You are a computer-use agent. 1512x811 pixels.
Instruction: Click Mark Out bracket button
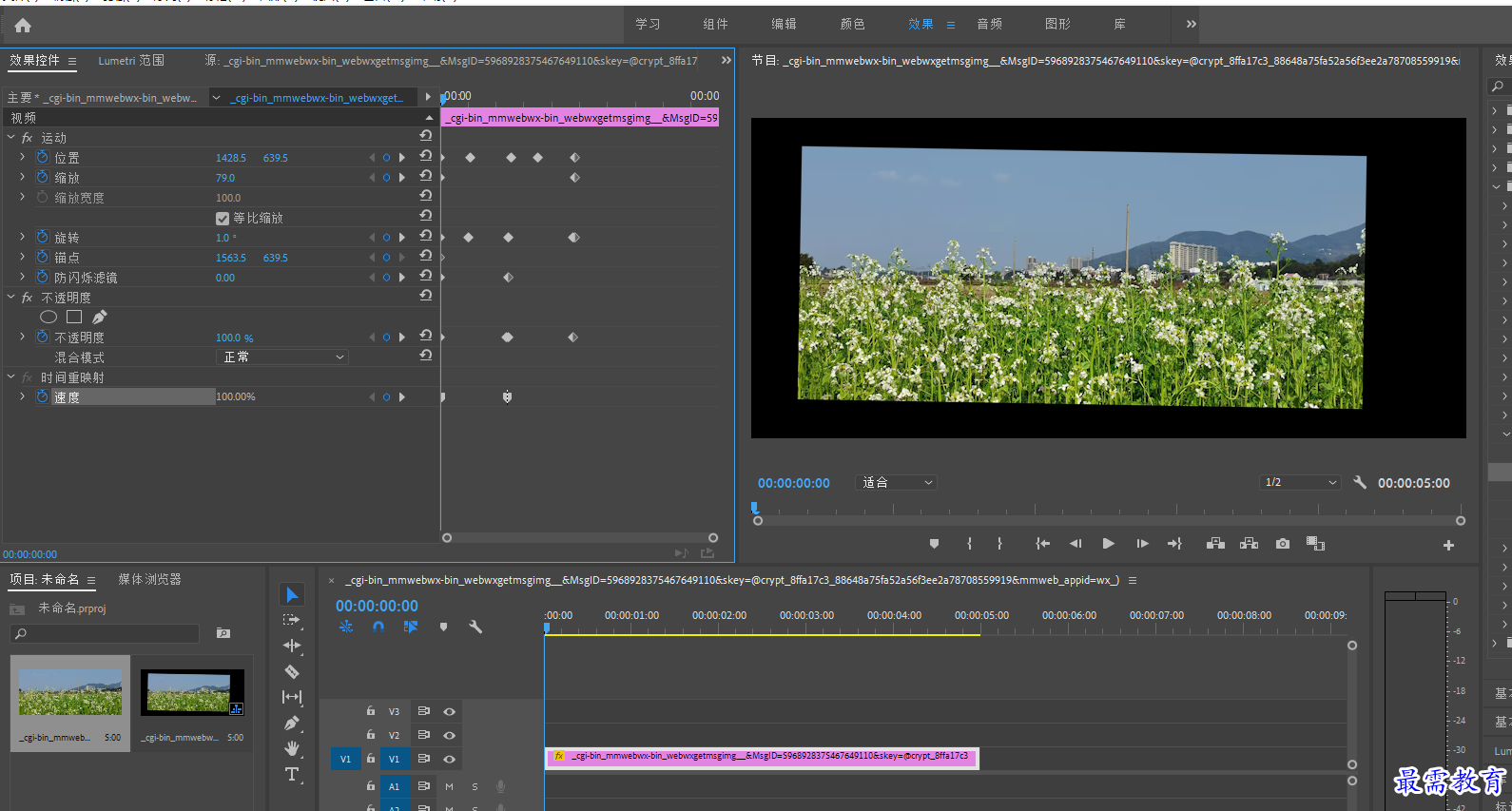pyautogui.click(x=999, y=544)
